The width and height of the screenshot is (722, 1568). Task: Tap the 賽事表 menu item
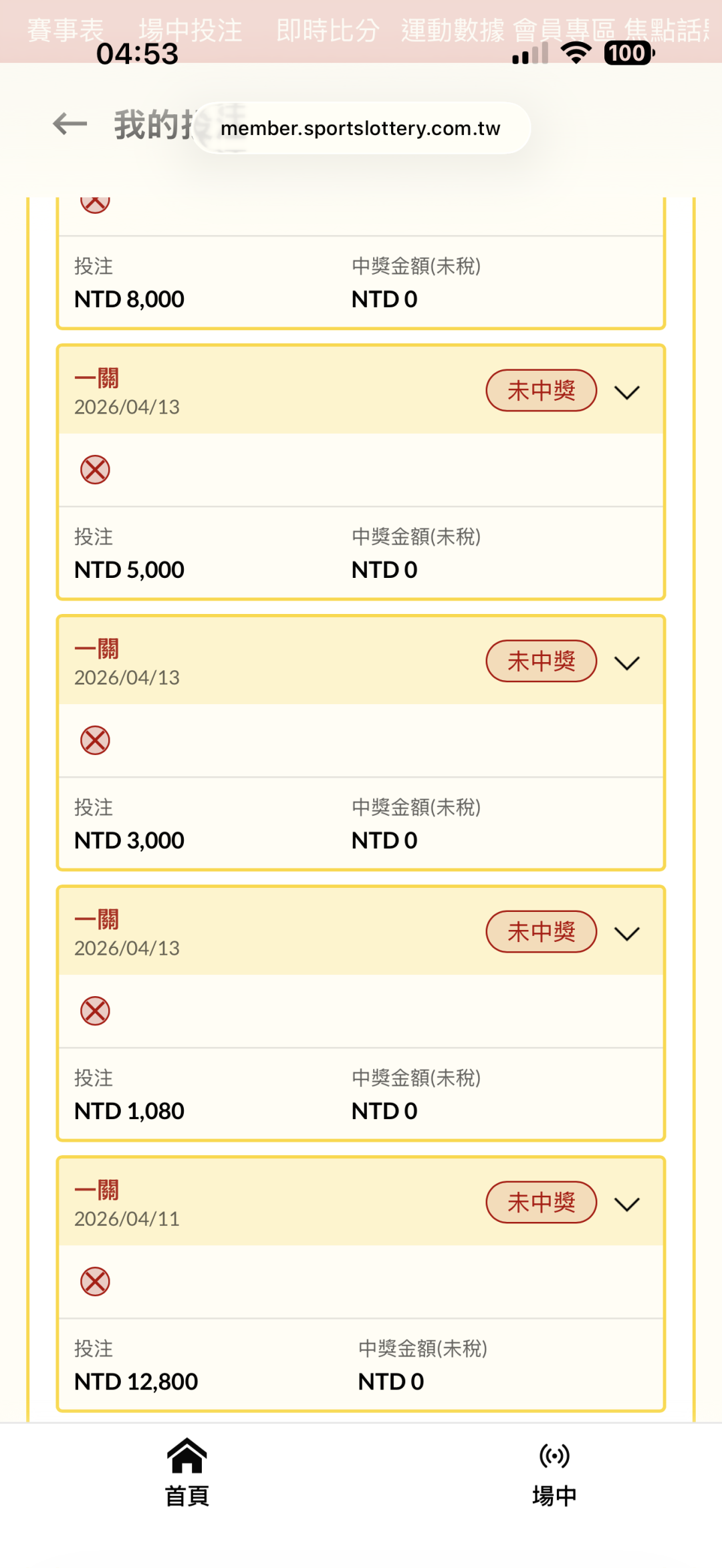click(x=66, y=30)
